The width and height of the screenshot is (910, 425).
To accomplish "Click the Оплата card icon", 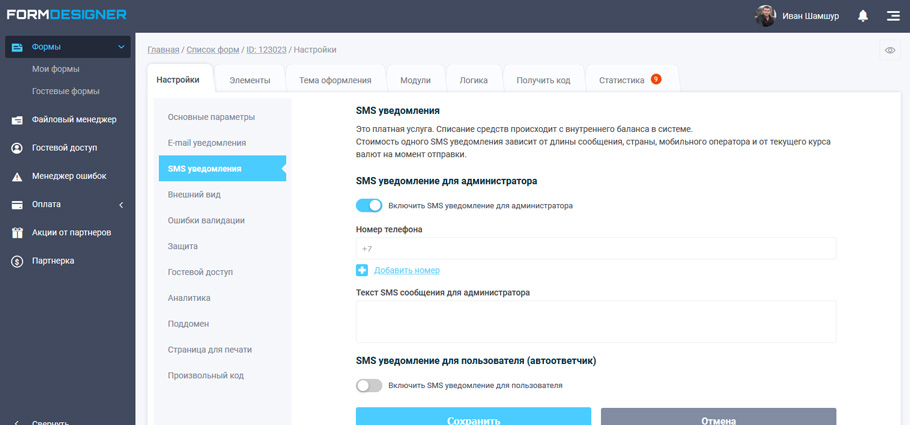I will click(x=17, y=205).
